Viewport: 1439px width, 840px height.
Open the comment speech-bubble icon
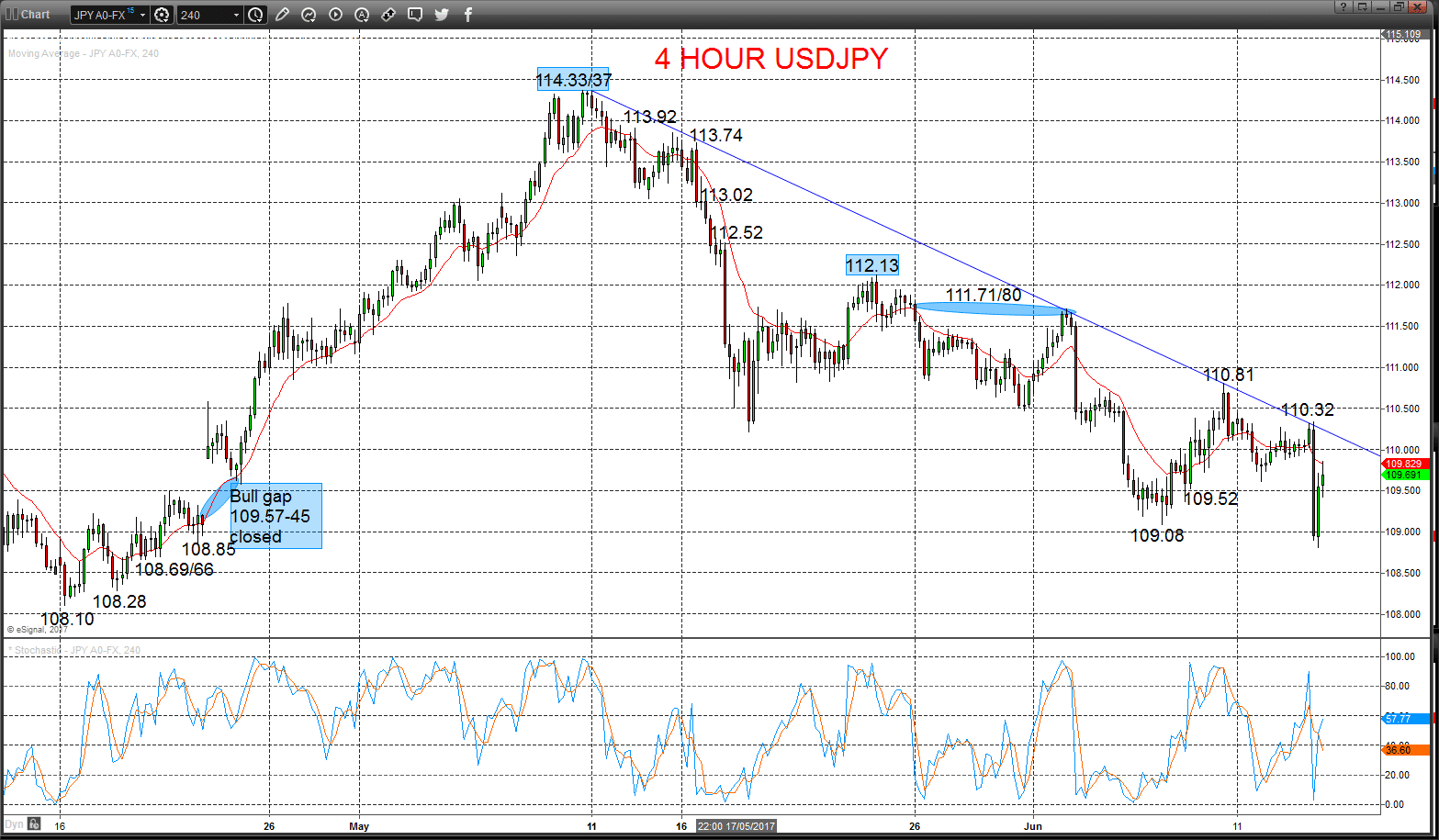point(415,15)
